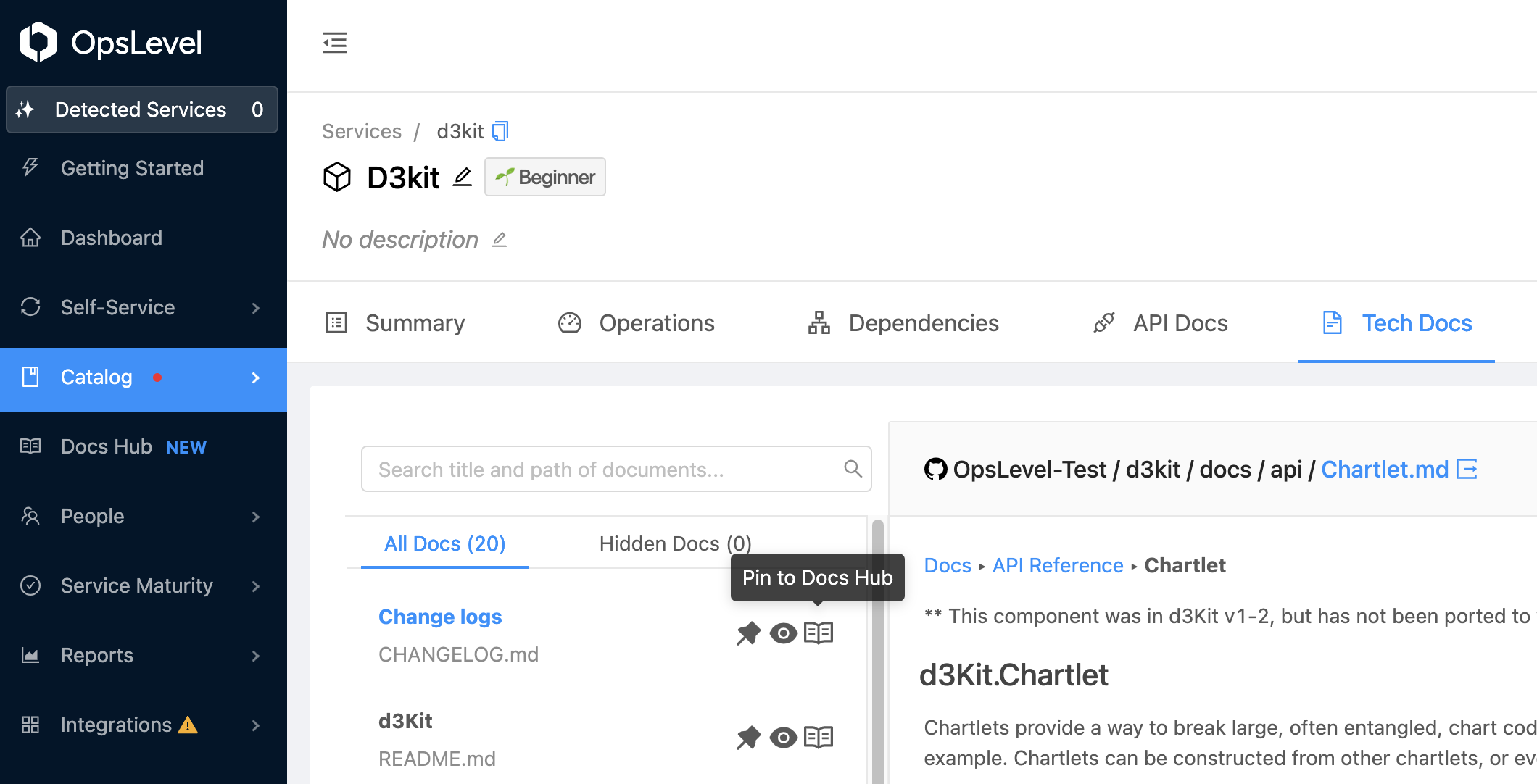Collapse the sidebar with the menu icon
This screenshot has height=784, width=1537.
335,43
